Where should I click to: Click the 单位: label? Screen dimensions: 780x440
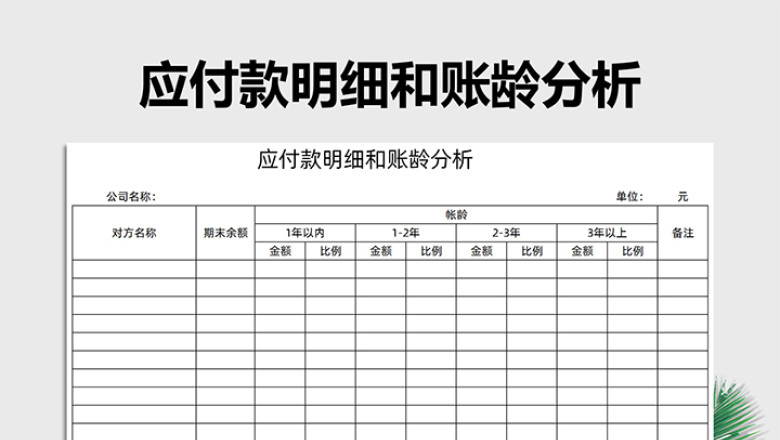629,197
